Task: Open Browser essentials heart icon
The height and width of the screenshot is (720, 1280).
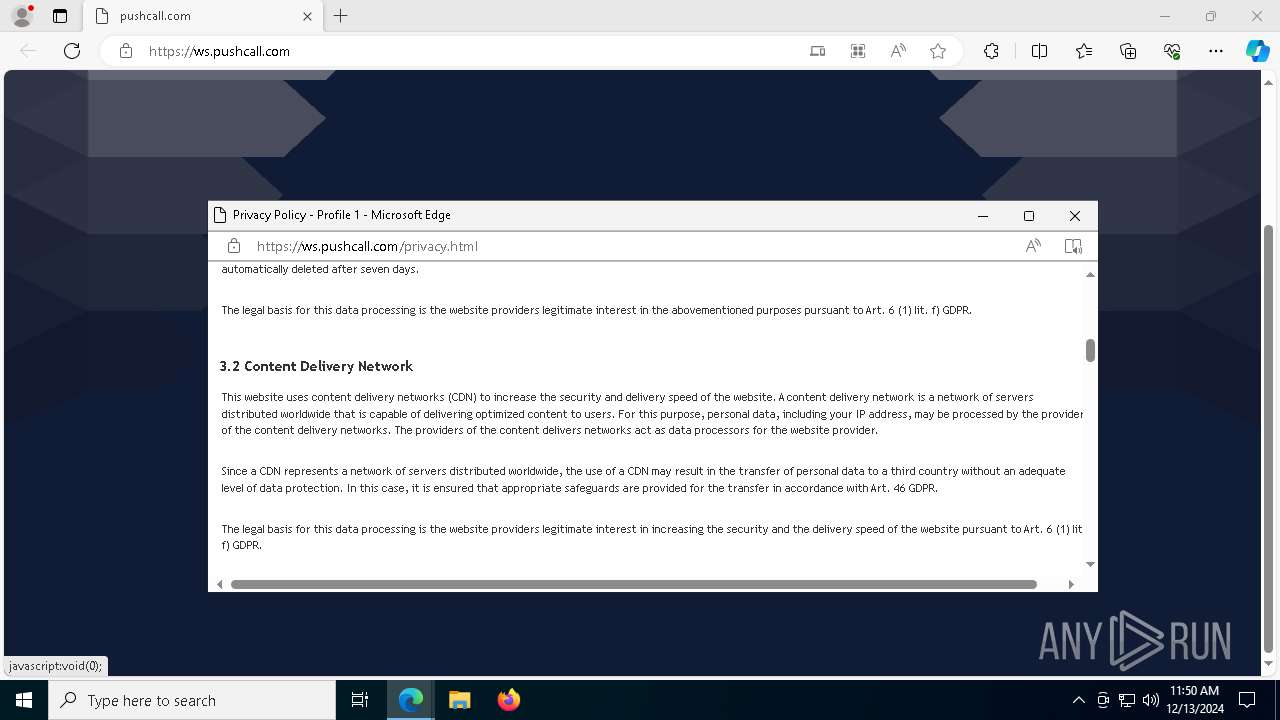Action: pyautogui.click(x=1172, y=51)
